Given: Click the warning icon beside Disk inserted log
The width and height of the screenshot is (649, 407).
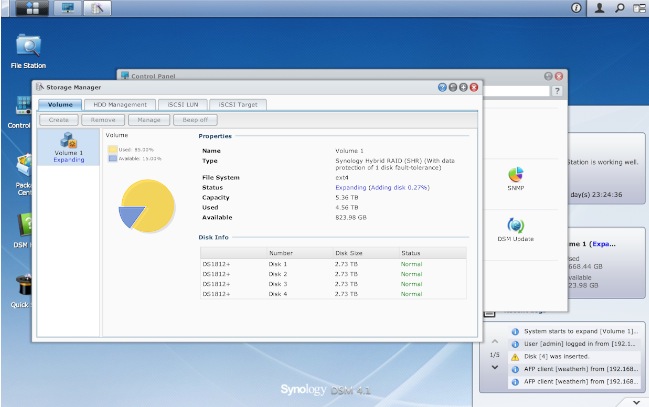Looking at the screenshot, I should coord(515,356).
